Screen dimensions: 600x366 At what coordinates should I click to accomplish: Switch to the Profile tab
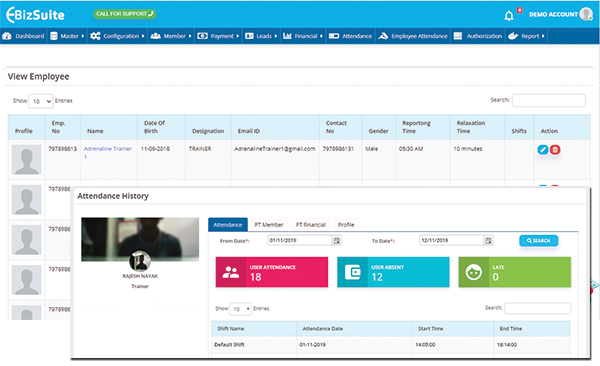pos(346,225)
